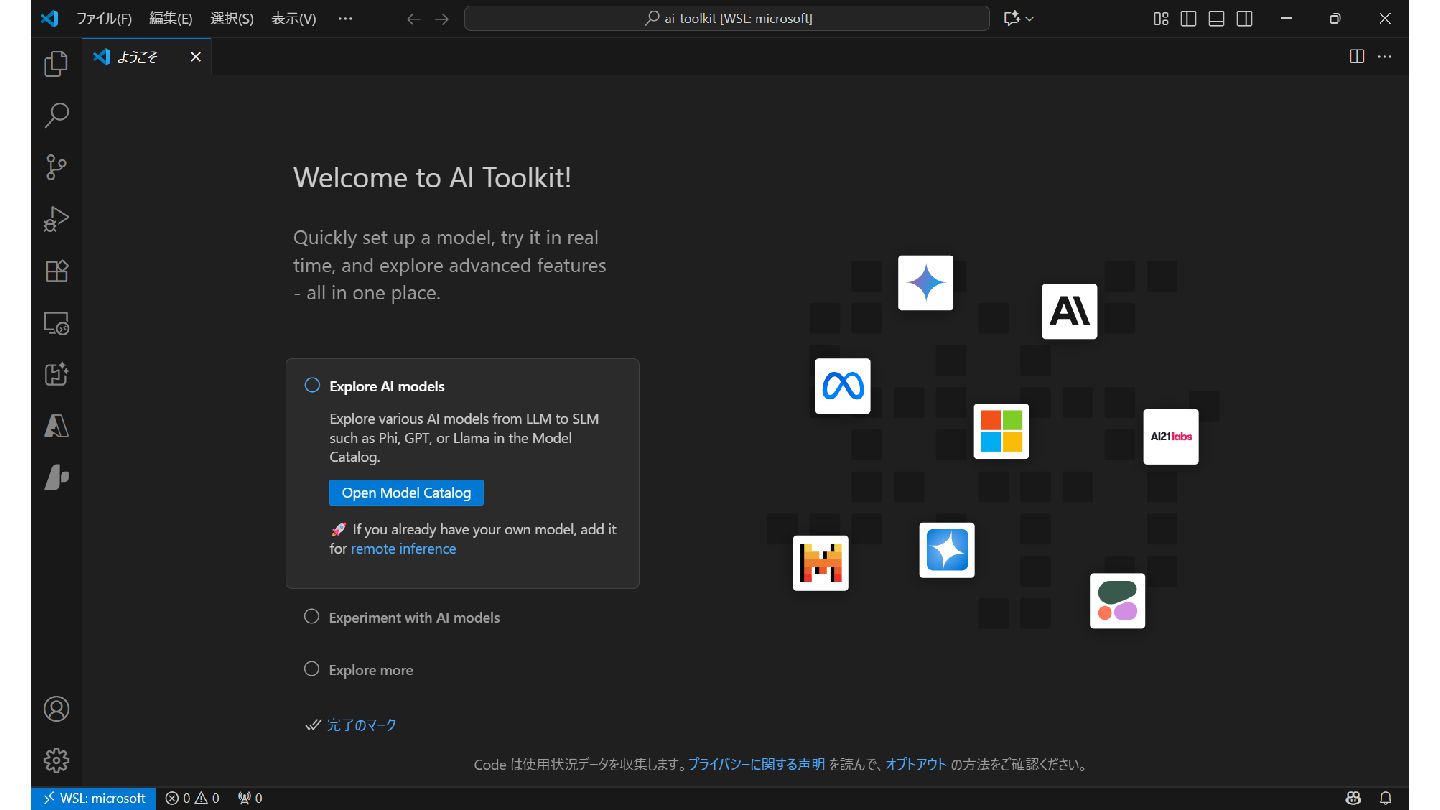Click the Open Model Catalog button
Image resolution: width=1440 pixels, height=810 pixels.
point(406,493)
